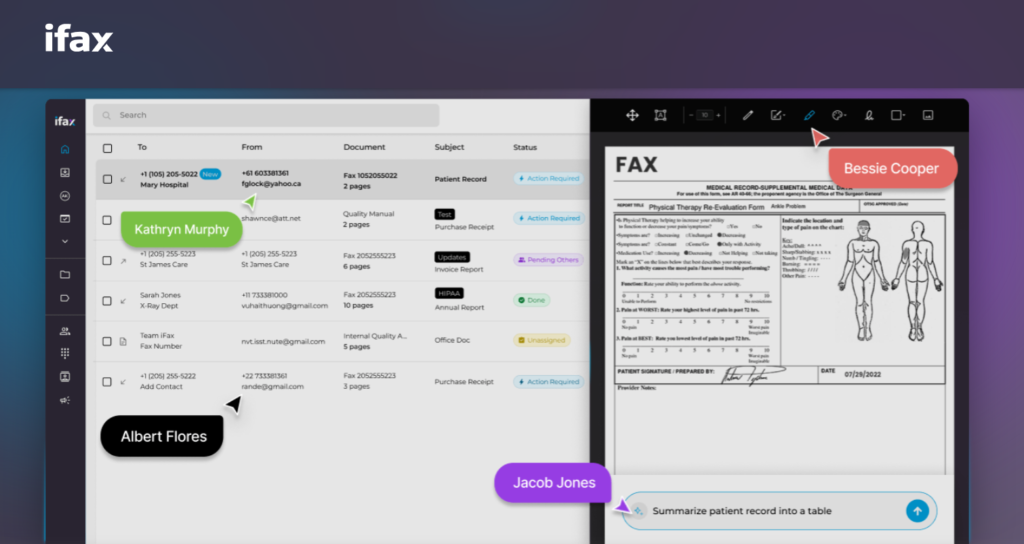Choose the pencil drawing tool

coord(748,115)
